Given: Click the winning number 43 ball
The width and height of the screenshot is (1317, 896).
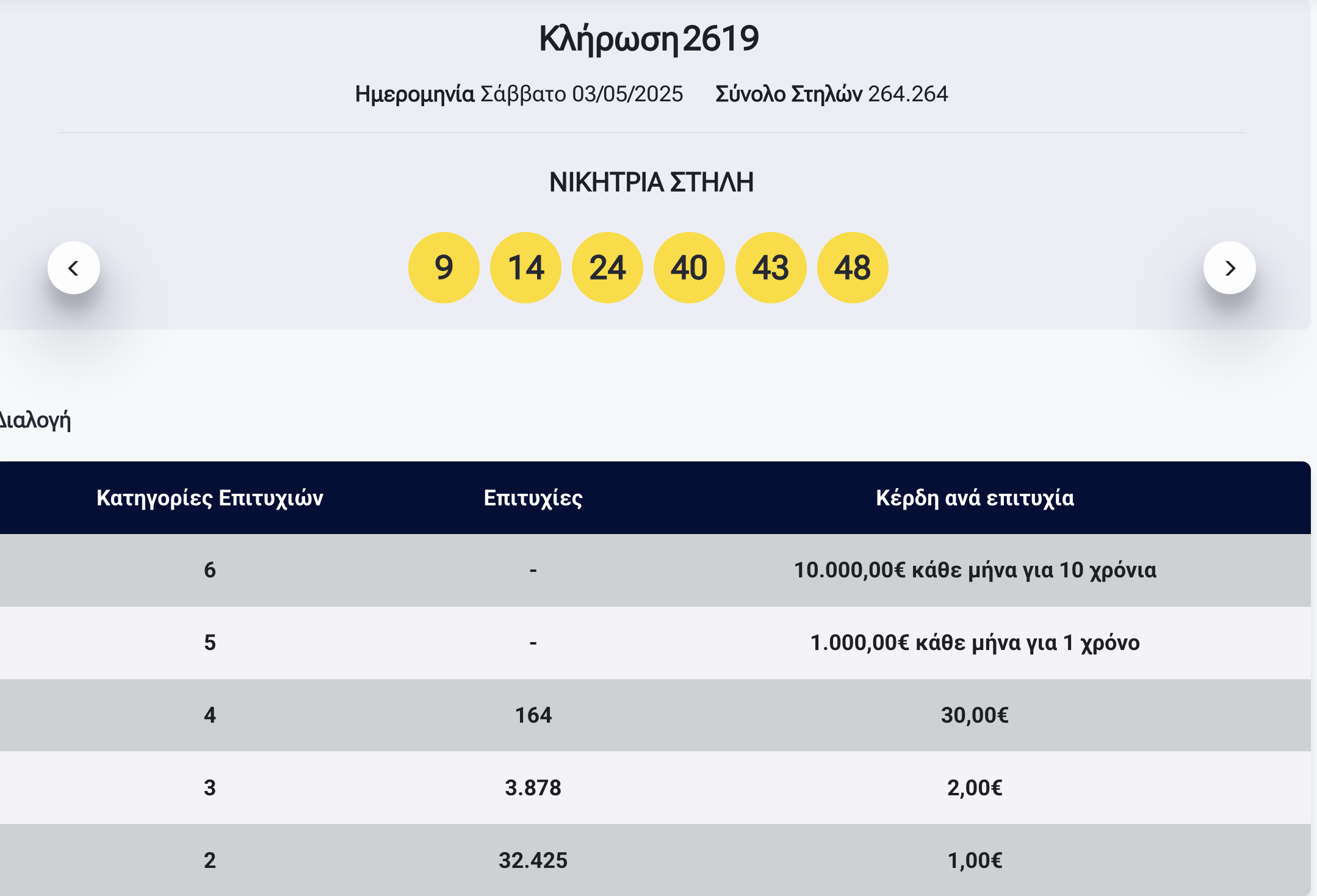Looking at the screenshot, I should [x=771, y=267].
